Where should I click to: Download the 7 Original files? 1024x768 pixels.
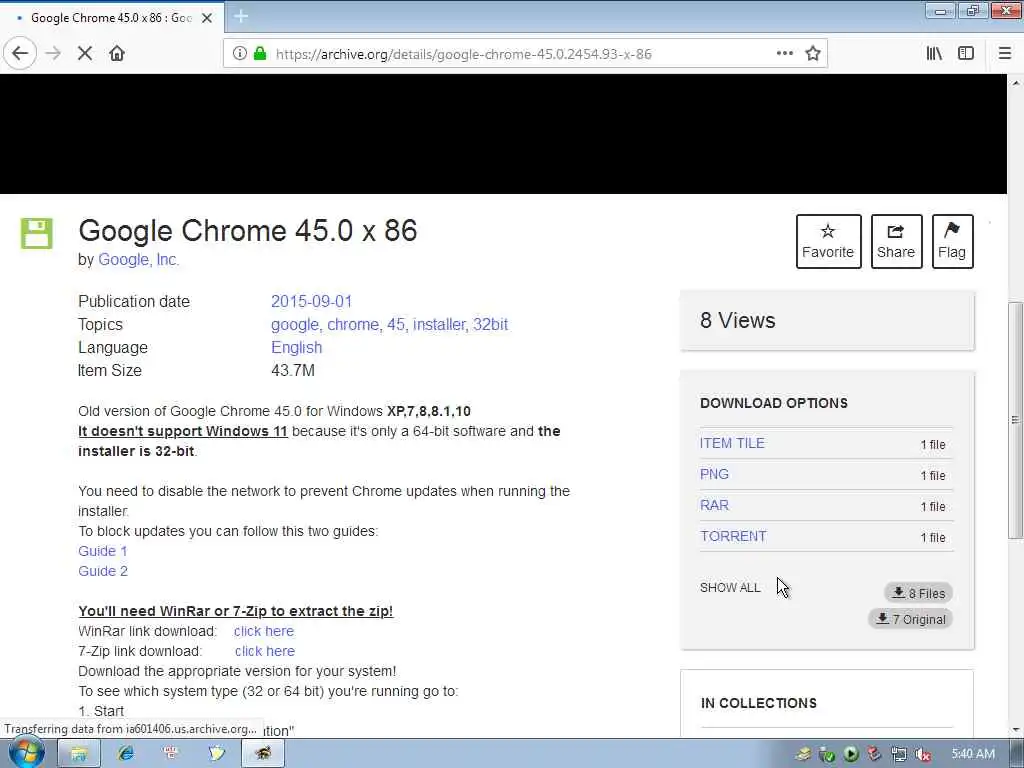coord(911,619)
